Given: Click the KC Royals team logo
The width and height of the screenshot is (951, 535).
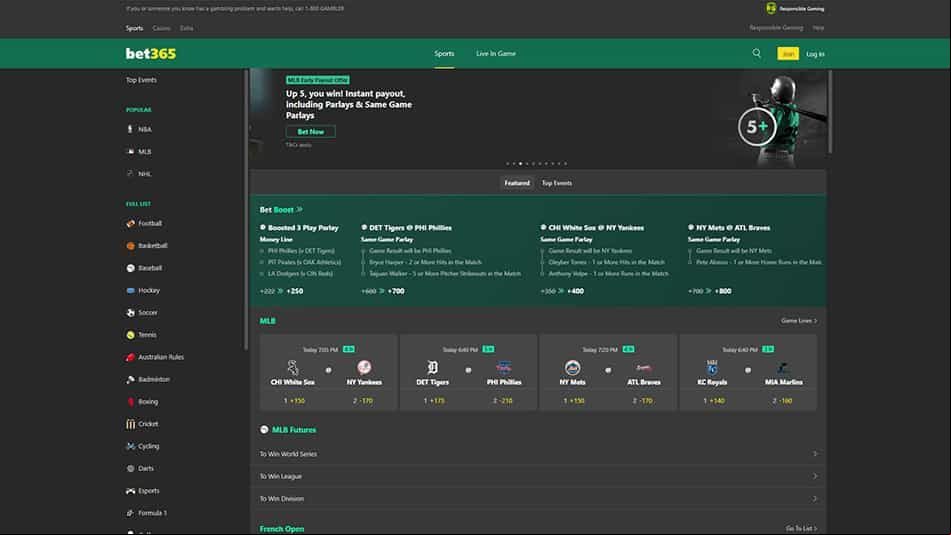Looking at the screenshot, I should click(x=712, y=367).
